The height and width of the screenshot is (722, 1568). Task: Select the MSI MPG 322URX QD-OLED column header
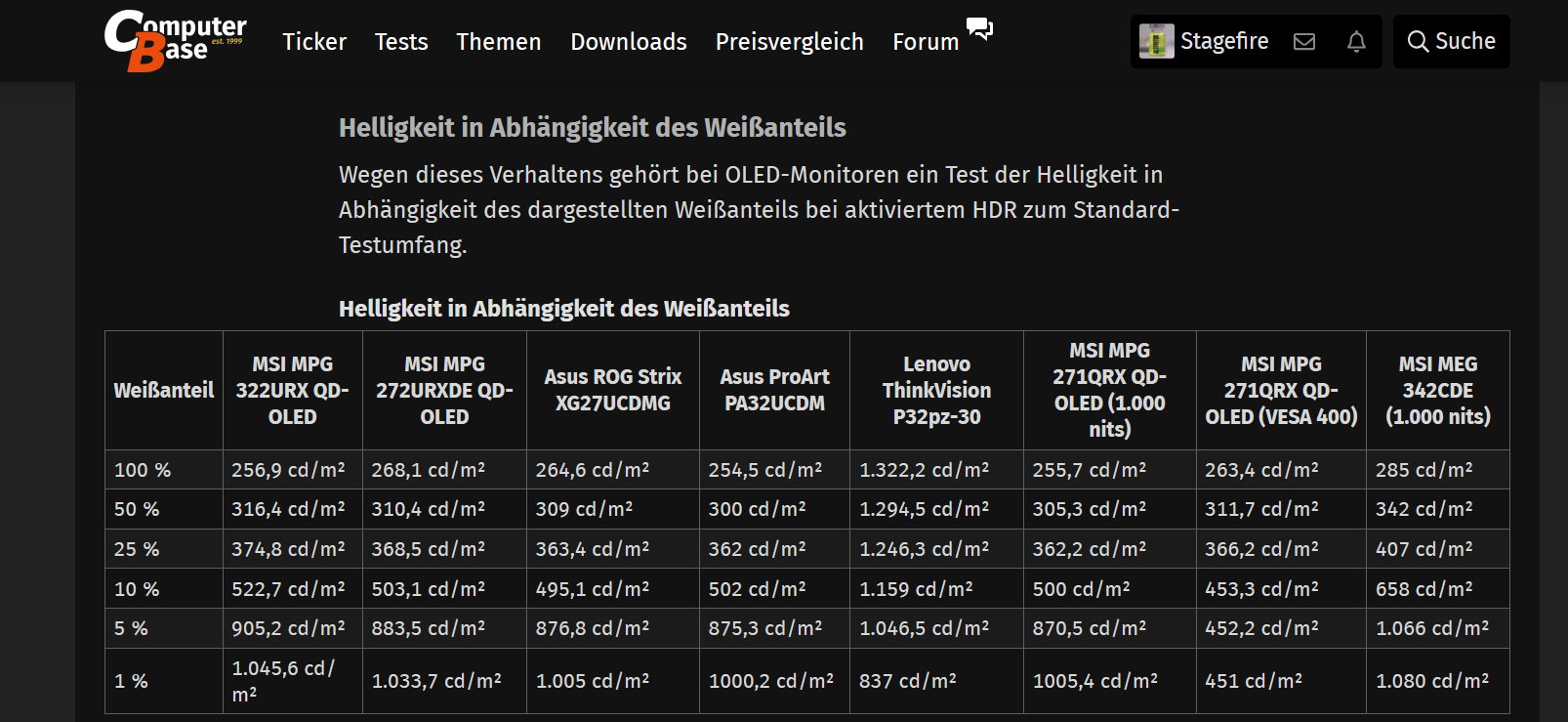[x=292, y=390]
